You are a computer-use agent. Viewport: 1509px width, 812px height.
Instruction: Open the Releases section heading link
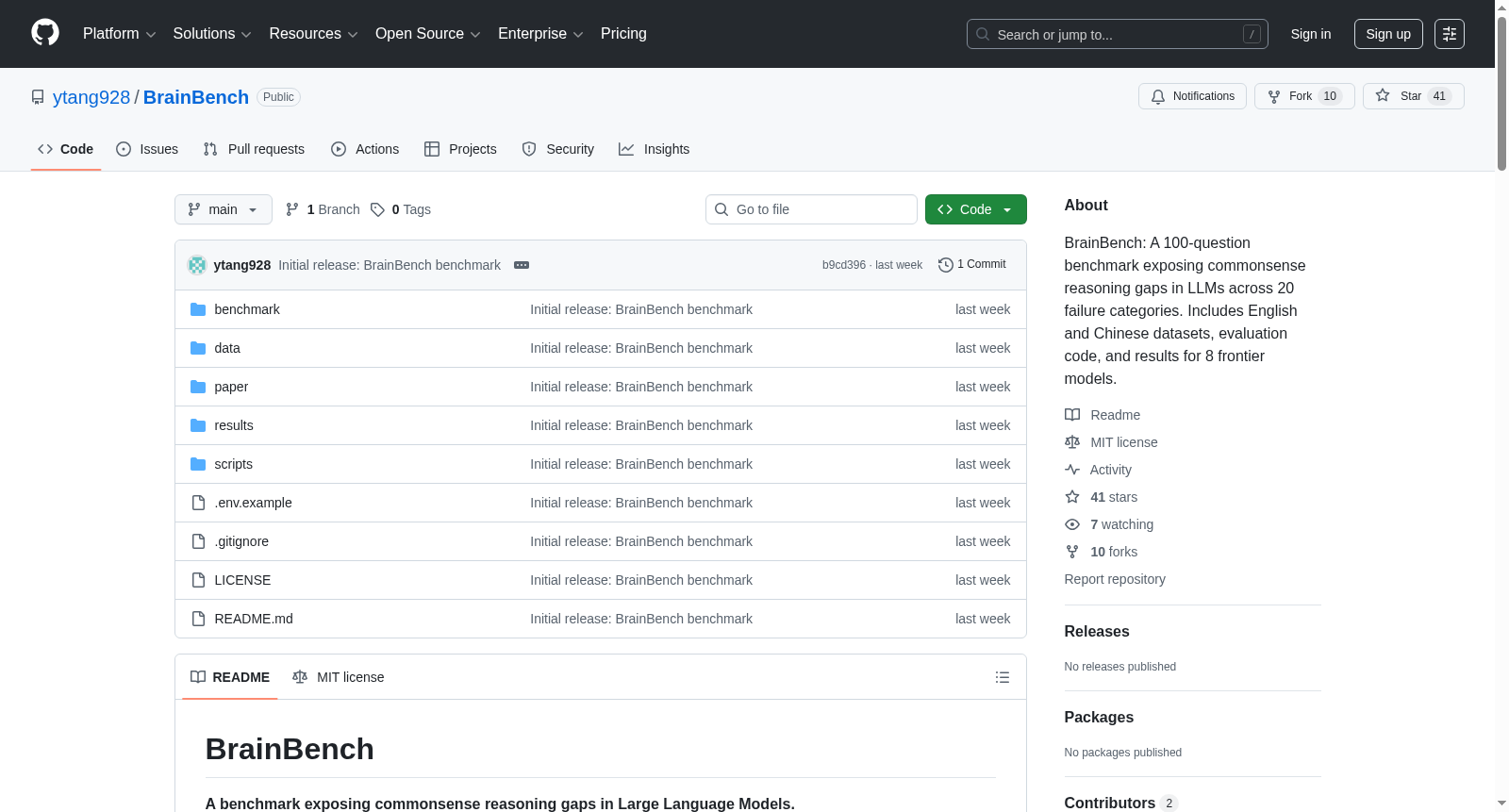pos(1097,632)
